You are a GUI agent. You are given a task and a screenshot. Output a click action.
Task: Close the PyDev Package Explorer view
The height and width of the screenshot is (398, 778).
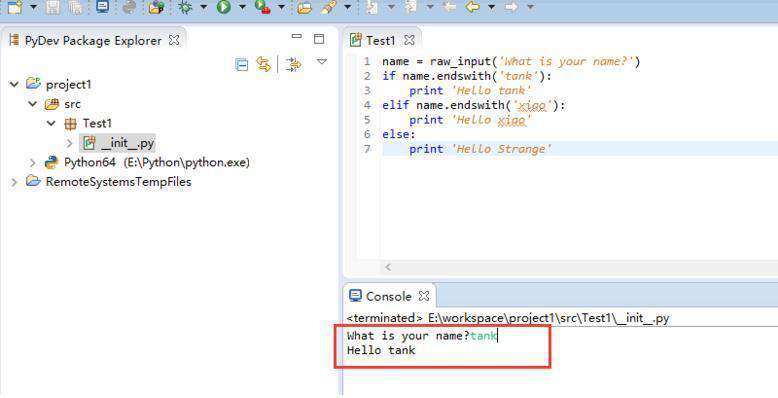(x=174, y=40)
